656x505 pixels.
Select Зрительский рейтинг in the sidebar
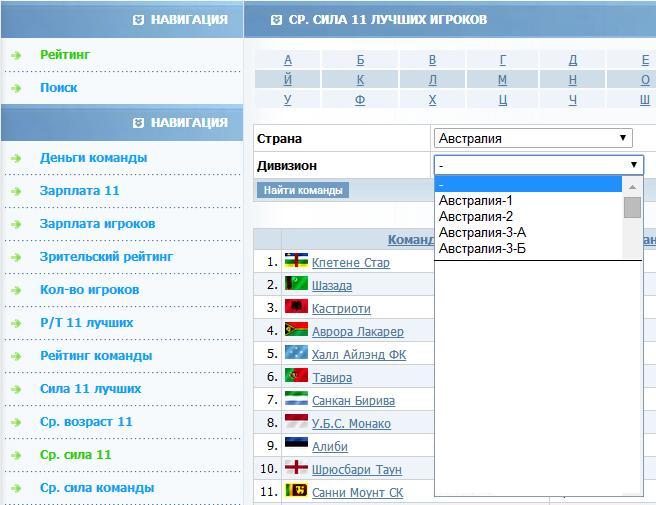106,257
